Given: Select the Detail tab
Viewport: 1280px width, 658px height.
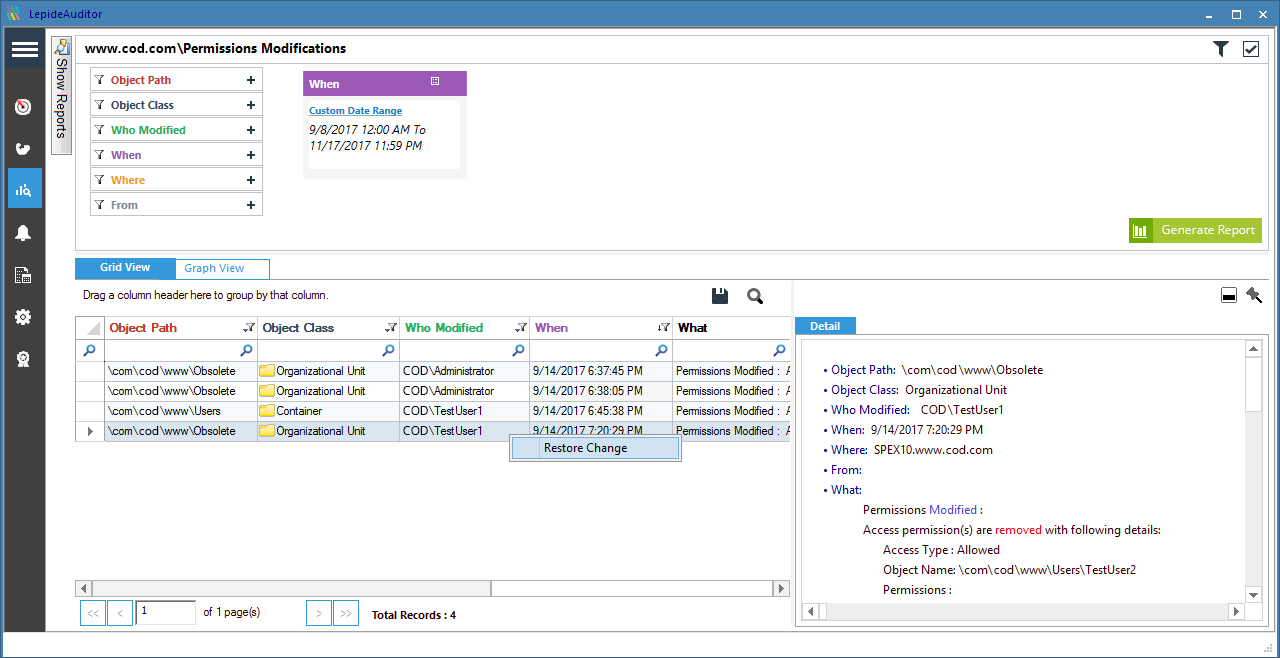Looking at the screenshot, I should coord(826,326).
